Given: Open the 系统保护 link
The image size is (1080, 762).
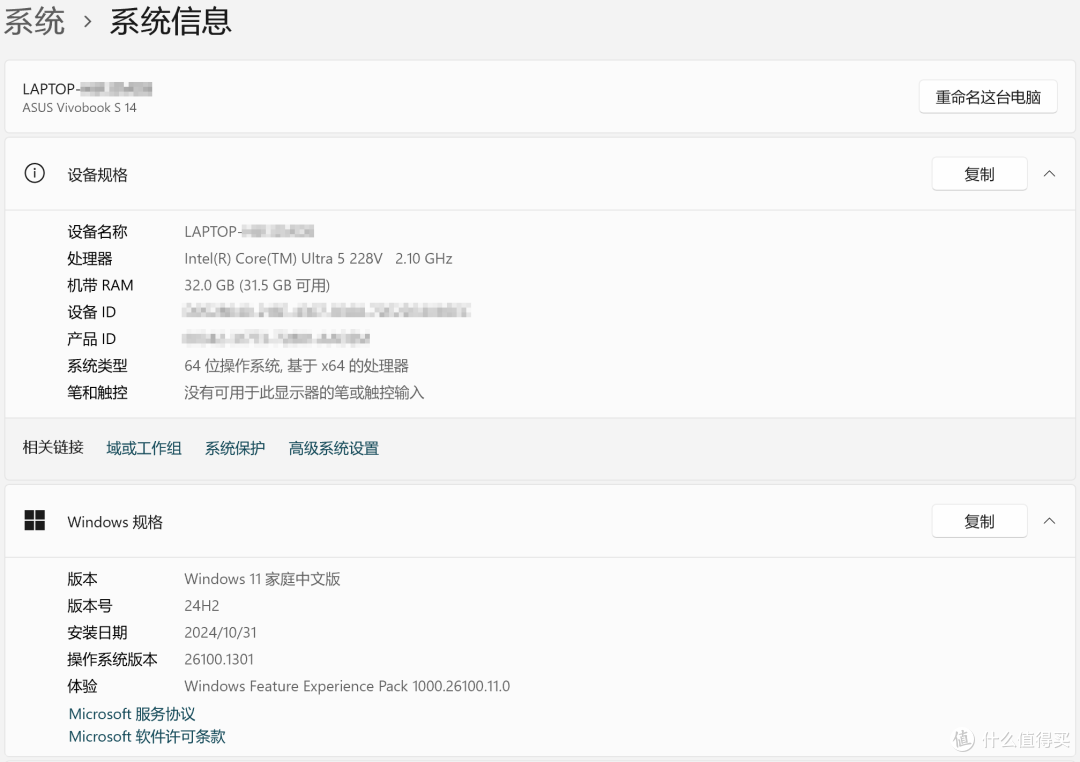Looking at the screenshot, I should (235, 449).
